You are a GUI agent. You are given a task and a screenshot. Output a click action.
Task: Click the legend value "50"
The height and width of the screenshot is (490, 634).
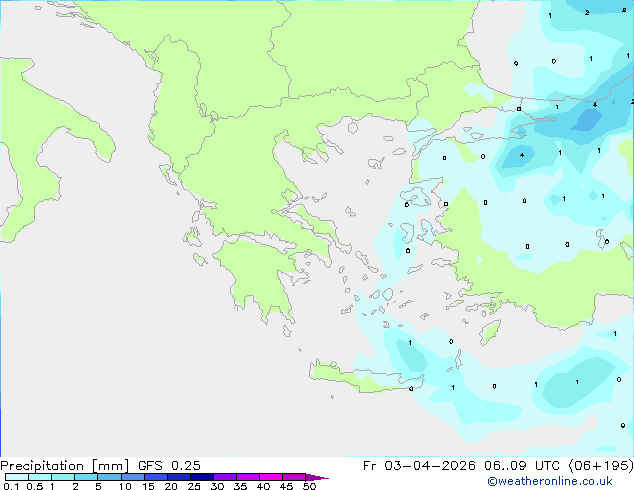tap(309, 486)
